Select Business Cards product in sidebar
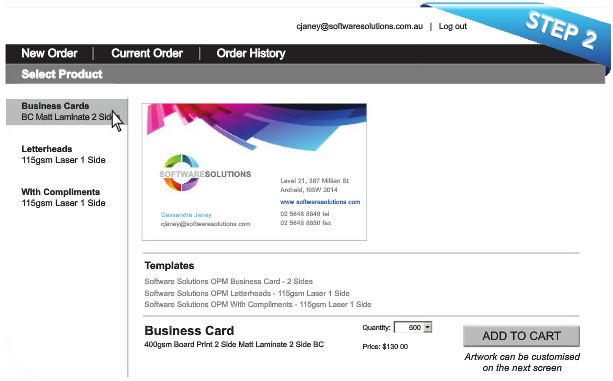The image size is (613, 381). pyautogui.click(x=66, y=112)
